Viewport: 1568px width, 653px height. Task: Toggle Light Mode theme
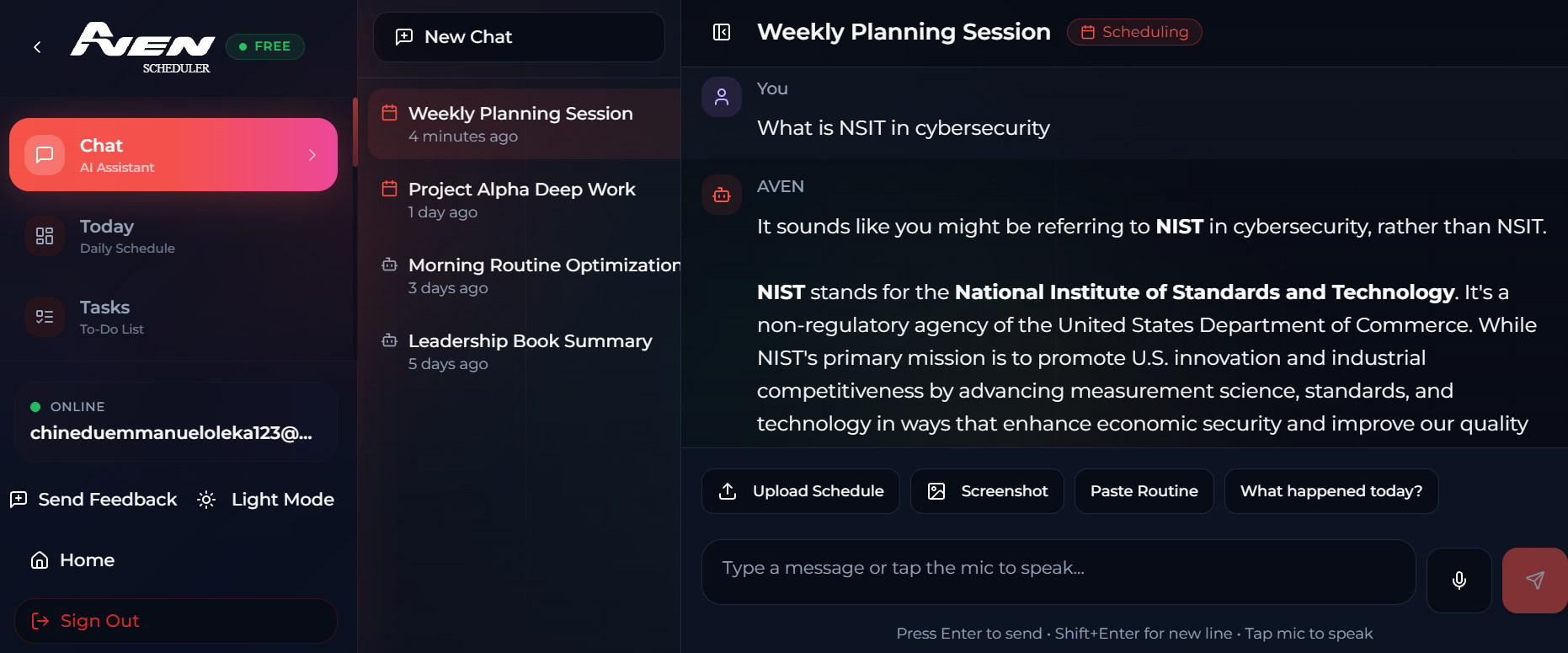[x=266, y=500]
